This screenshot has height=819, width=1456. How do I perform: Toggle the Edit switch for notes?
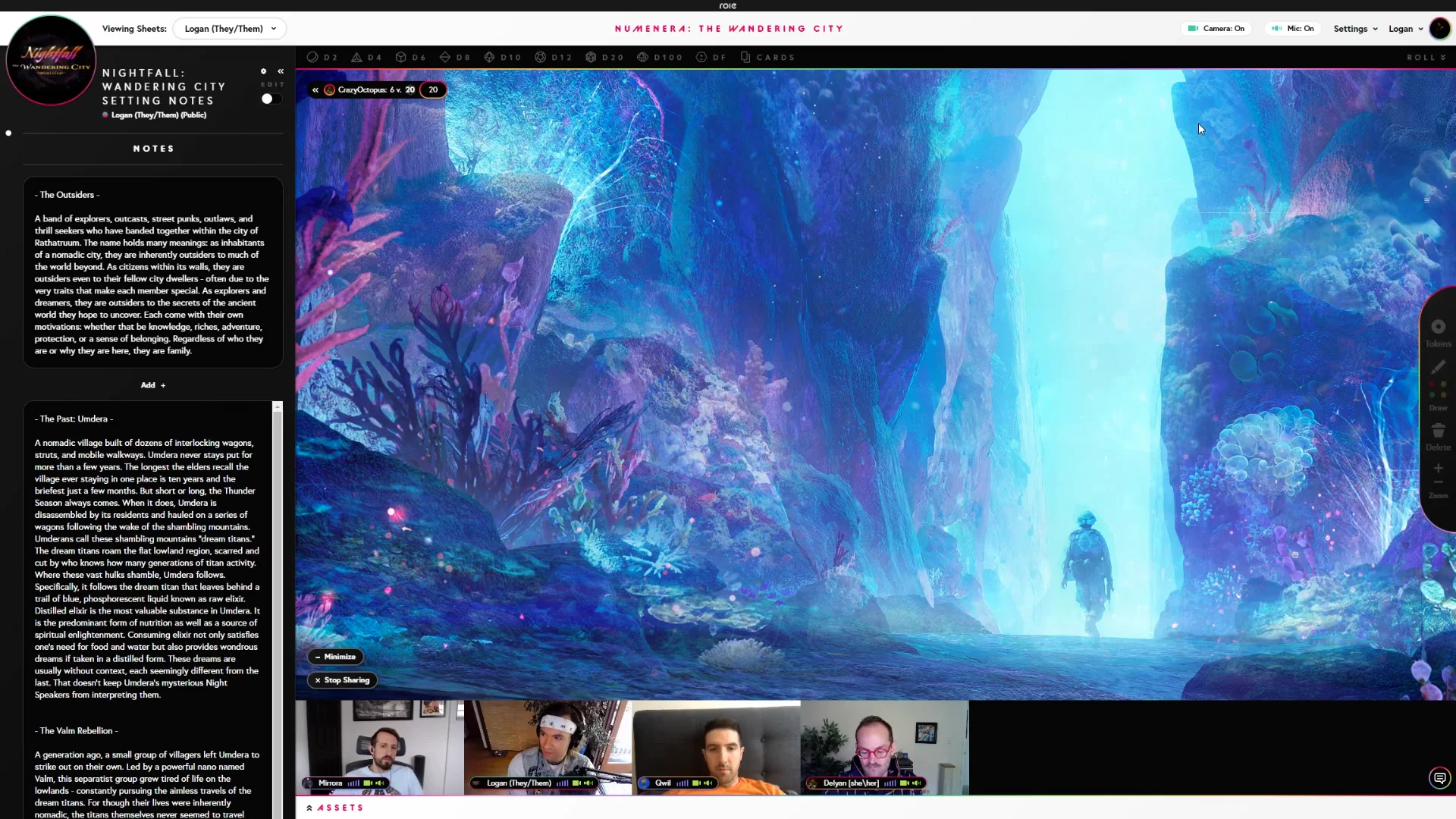pyautogui.click(x=271, y=99)
